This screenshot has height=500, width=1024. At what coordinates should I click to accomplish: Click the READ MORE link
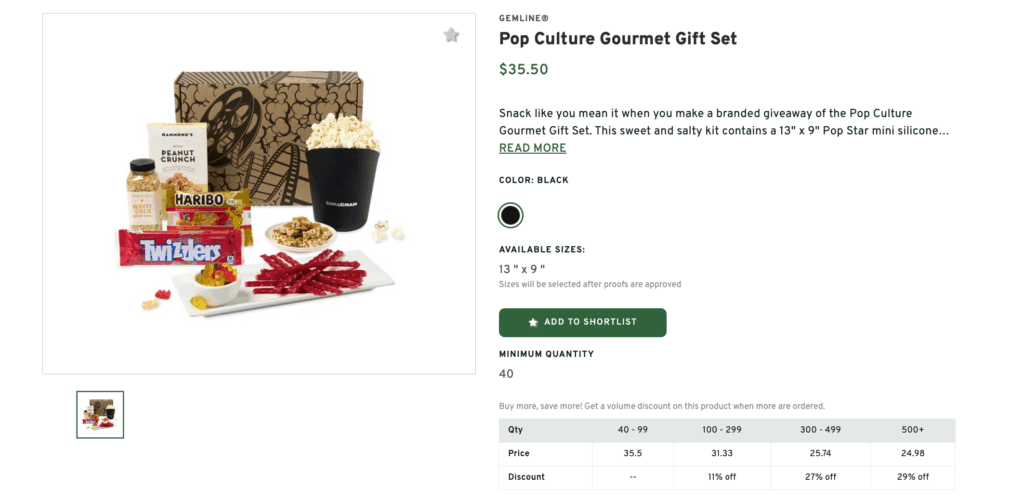(x=532, y=148)
